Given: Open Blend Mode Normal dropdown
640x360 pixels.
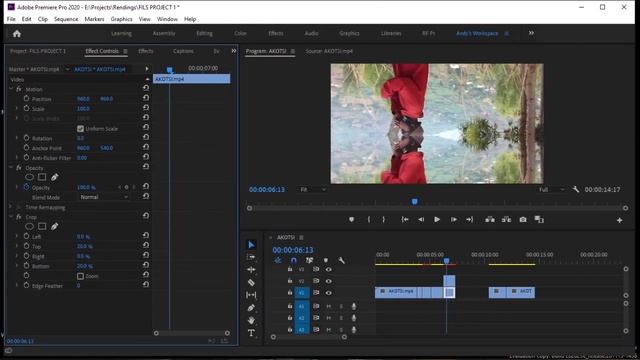Looking at the screenshot, I should click(x=104, y=197).
